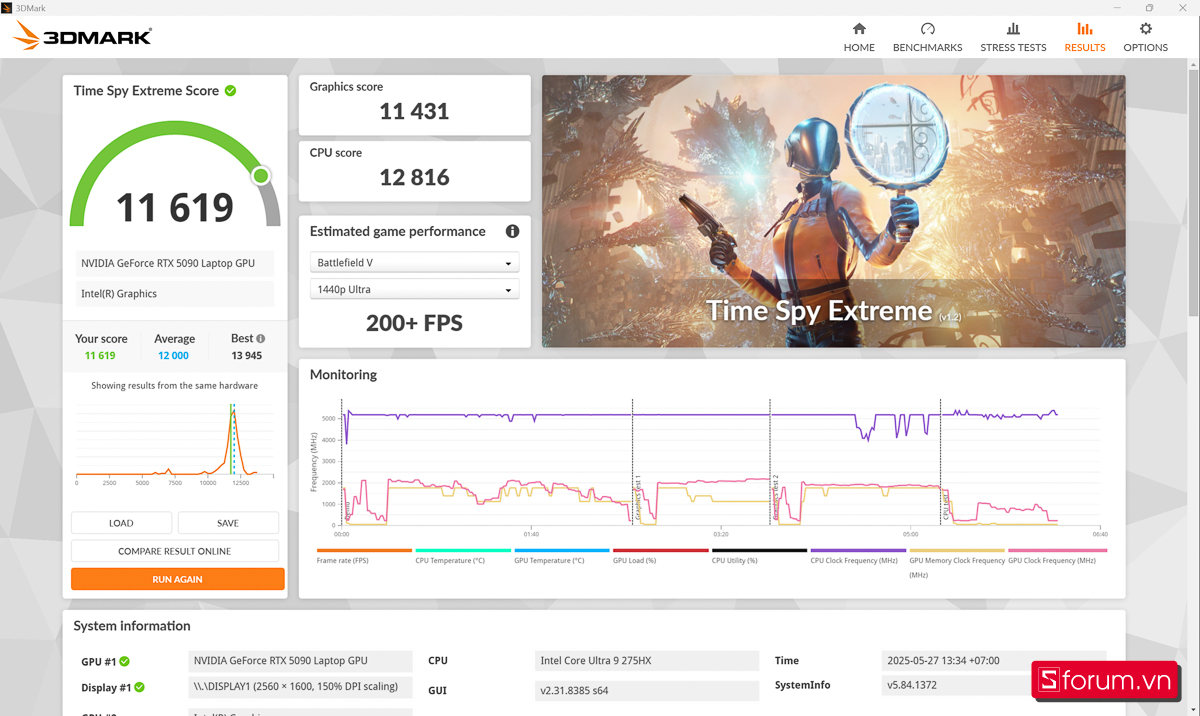Screen dimensions: 1200x716
Task: Click the Graphics test 1 marker line in chart
Action: (633, 461)
